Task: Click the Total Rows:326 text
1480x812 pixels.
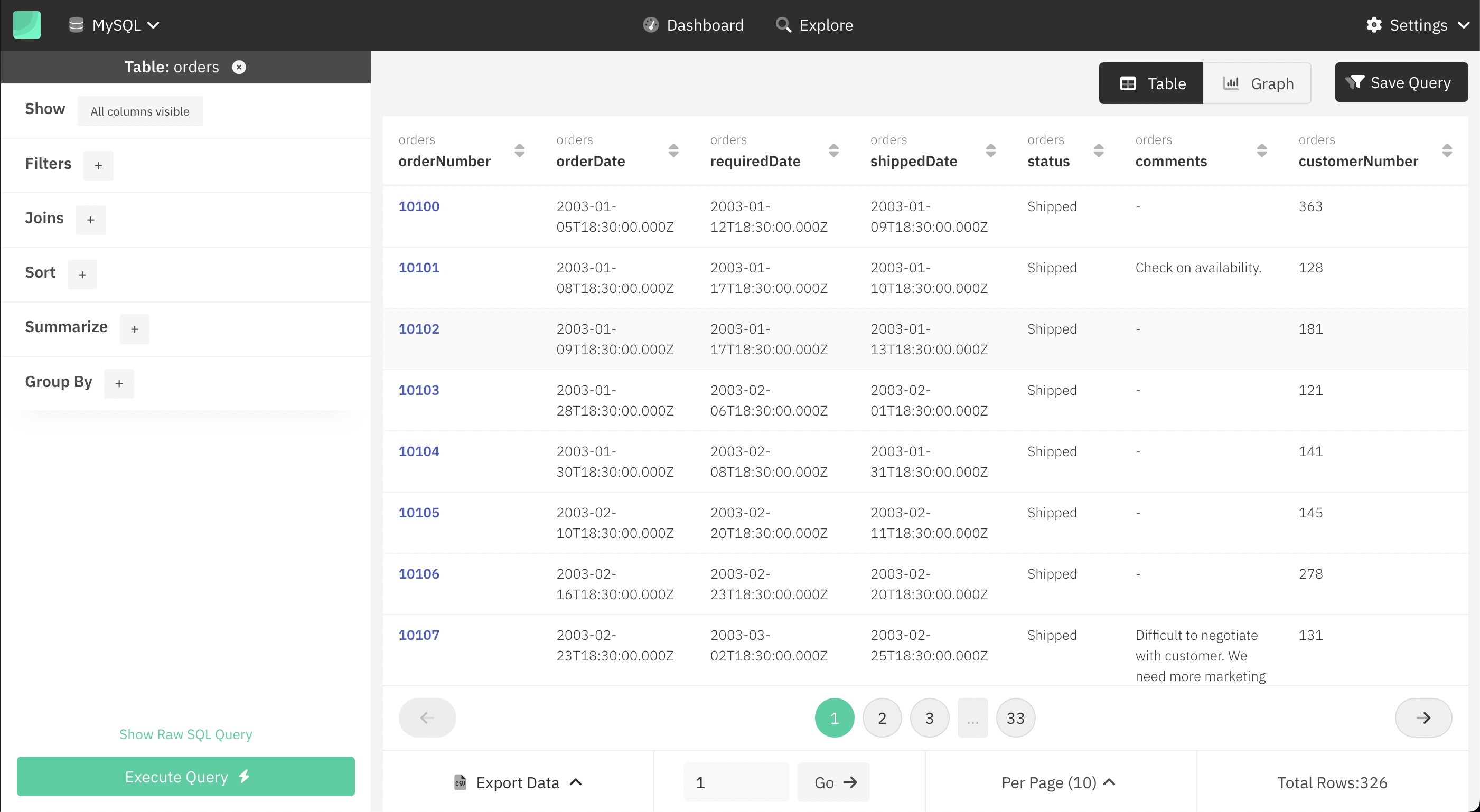Action: pyautogui.click(x=1332, y=782)
